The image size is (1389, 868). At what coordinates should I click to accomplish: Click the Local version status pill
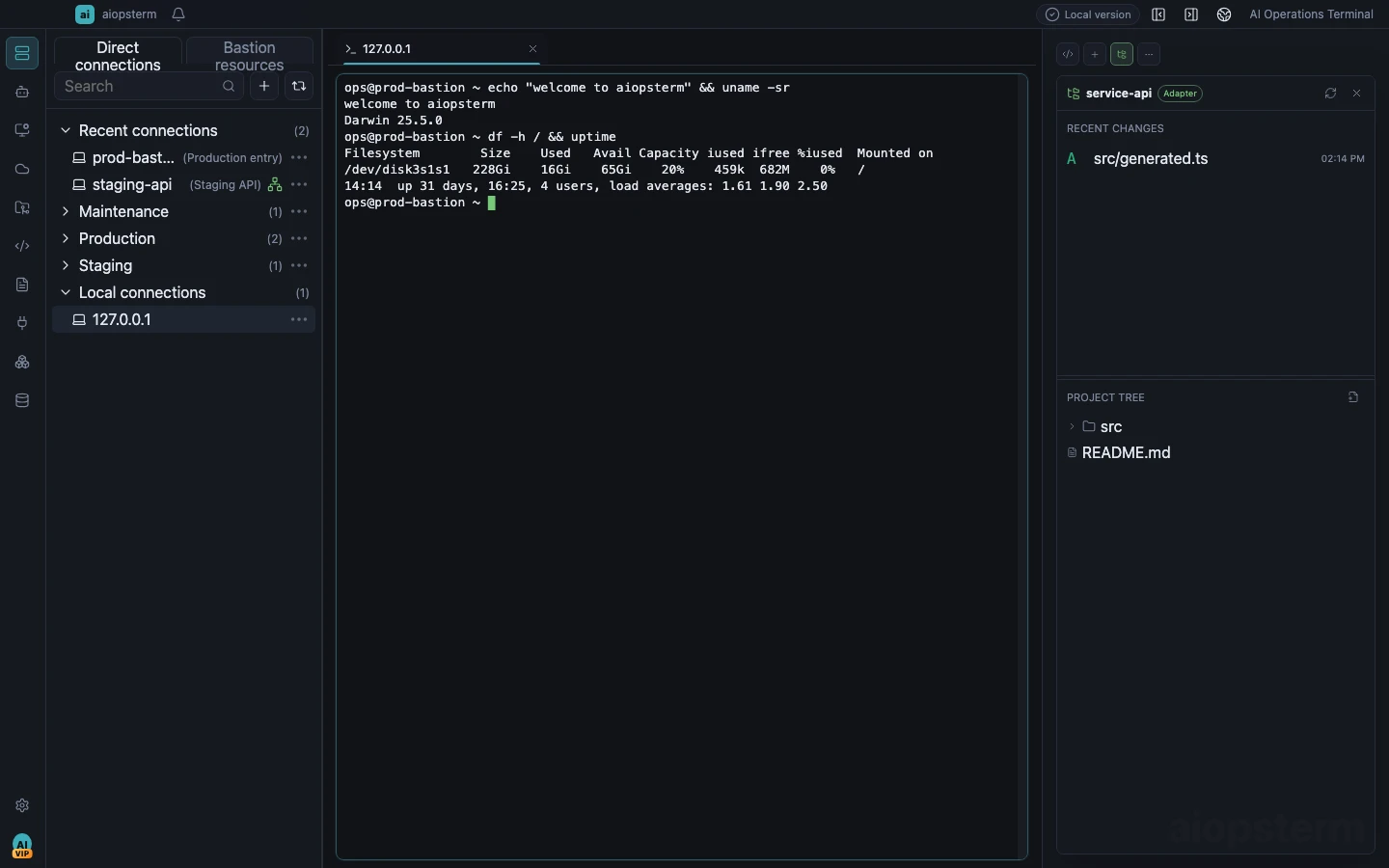pyautogui.click(x=1088, y=14)
